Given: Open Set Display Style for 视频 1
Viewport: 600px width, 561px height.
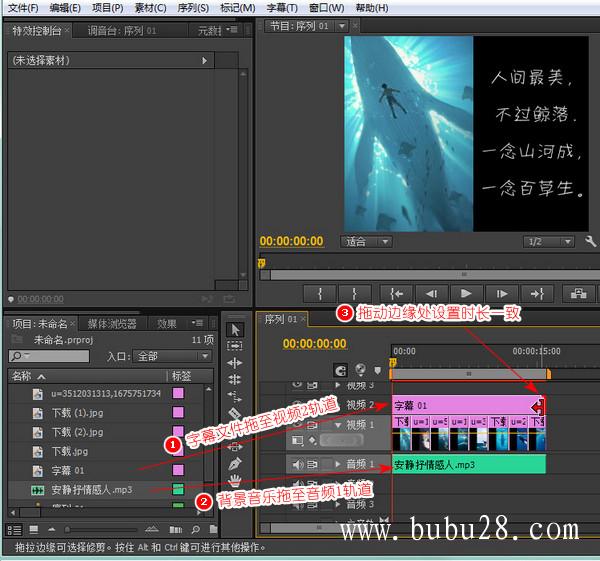Looking at the screenshot, I should (x=297, y=441).
